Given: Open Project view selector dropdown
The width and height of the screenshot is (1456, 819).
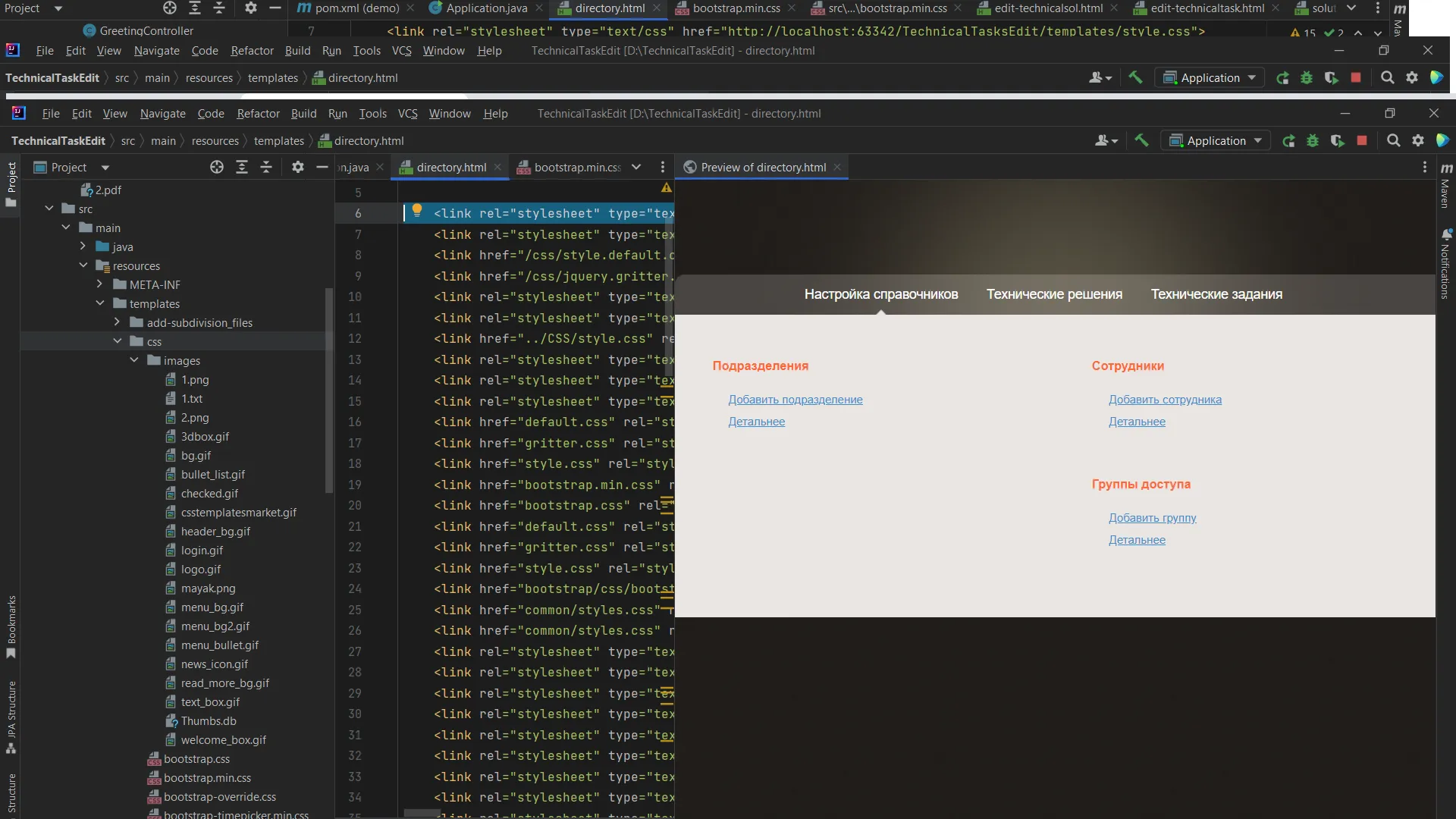Looking at the screenshot, I should pyautogui.click(x=73, y=168).
